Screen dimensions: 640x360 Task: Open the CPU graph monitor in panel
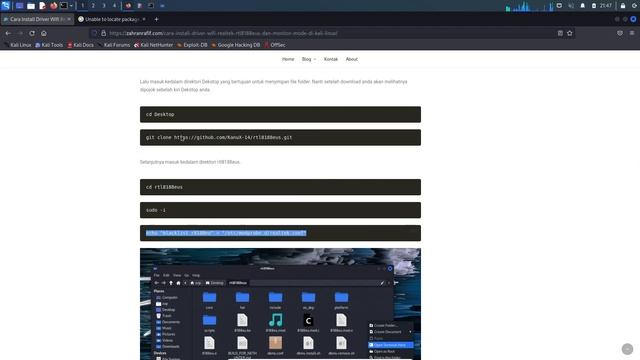(x=529, y=6)
